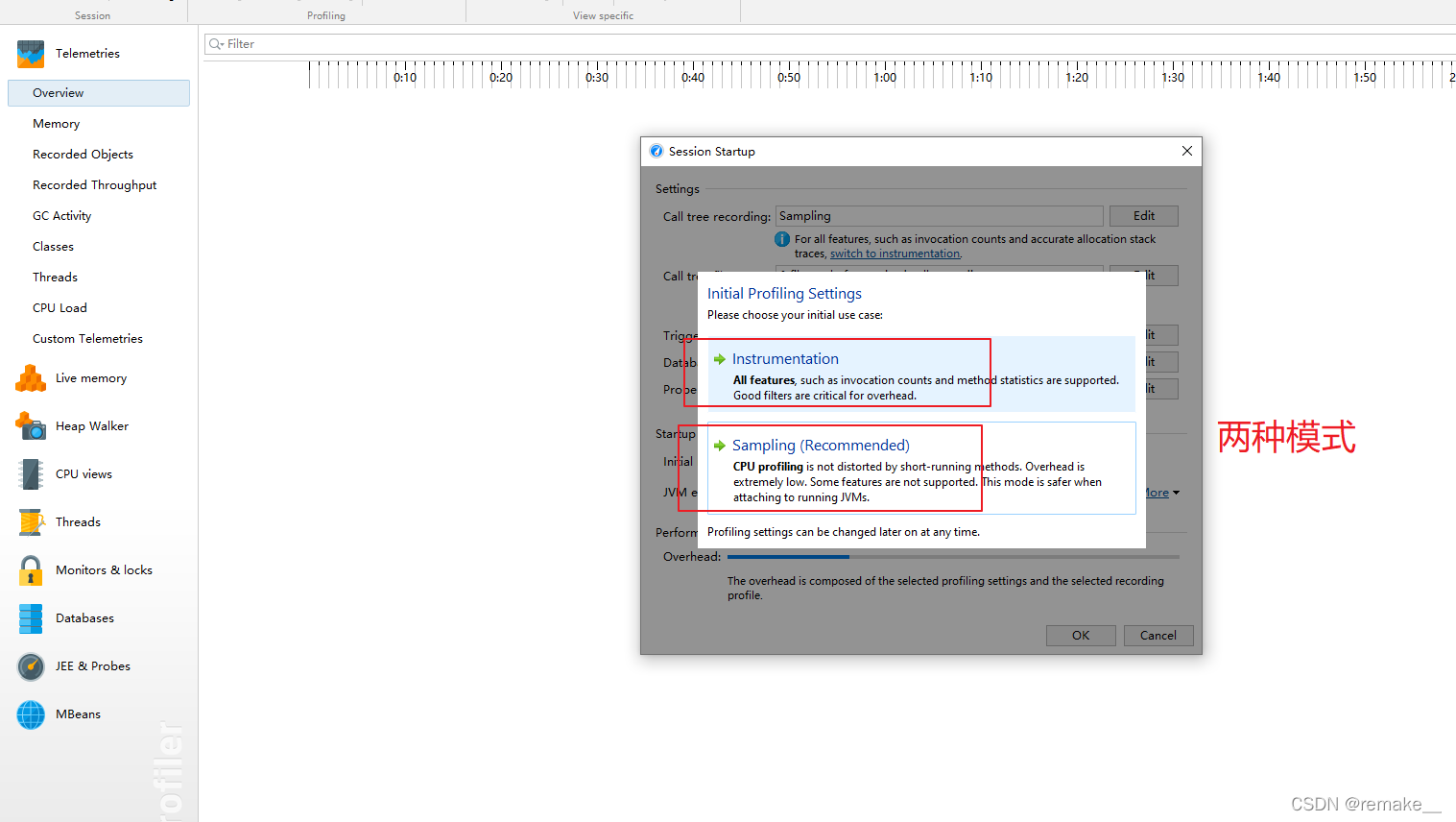The image size is (1456, 822).
Task: Choose Sampling (Recommended) use case
Action: (921, 469)
